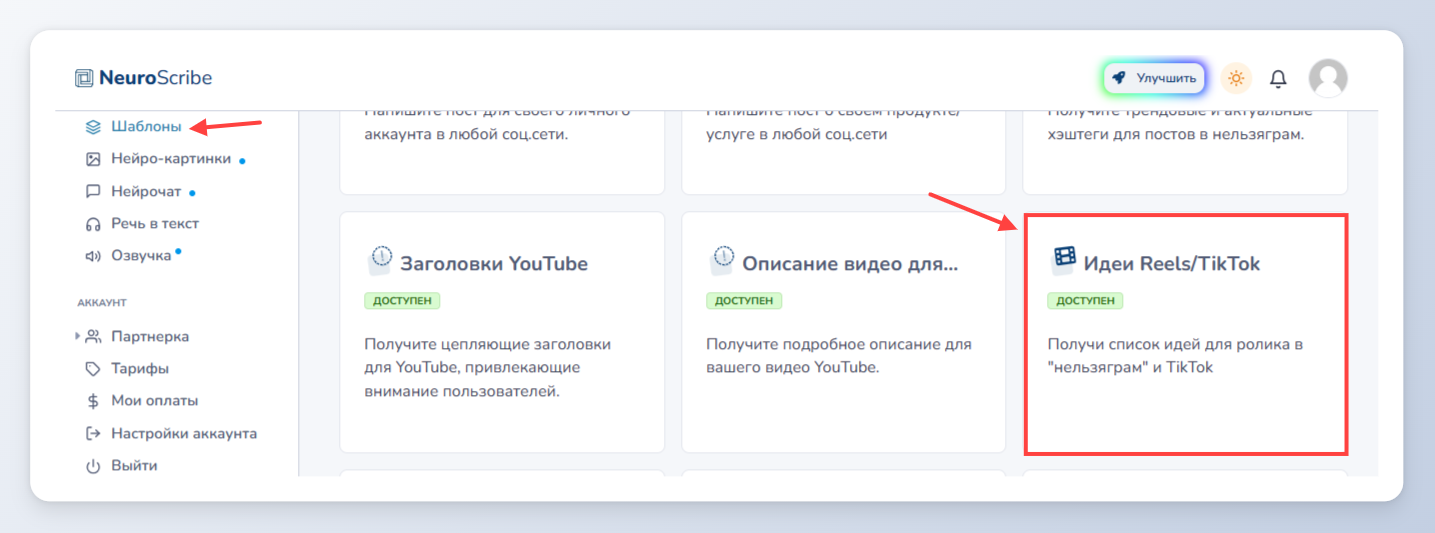
Task: Click the power icon for Выйти
Action: (93, 466)
